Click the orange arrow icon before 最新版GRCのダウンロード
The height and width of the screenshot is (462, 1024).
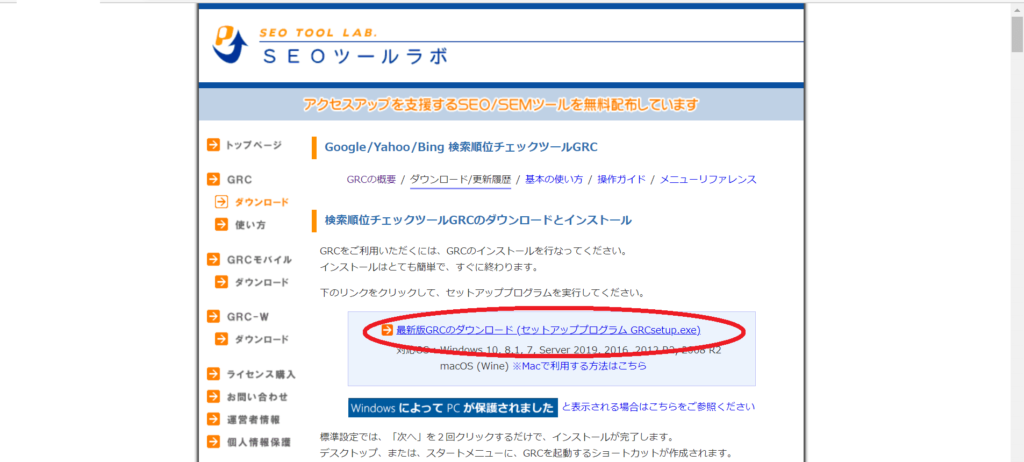coord(387,330)
